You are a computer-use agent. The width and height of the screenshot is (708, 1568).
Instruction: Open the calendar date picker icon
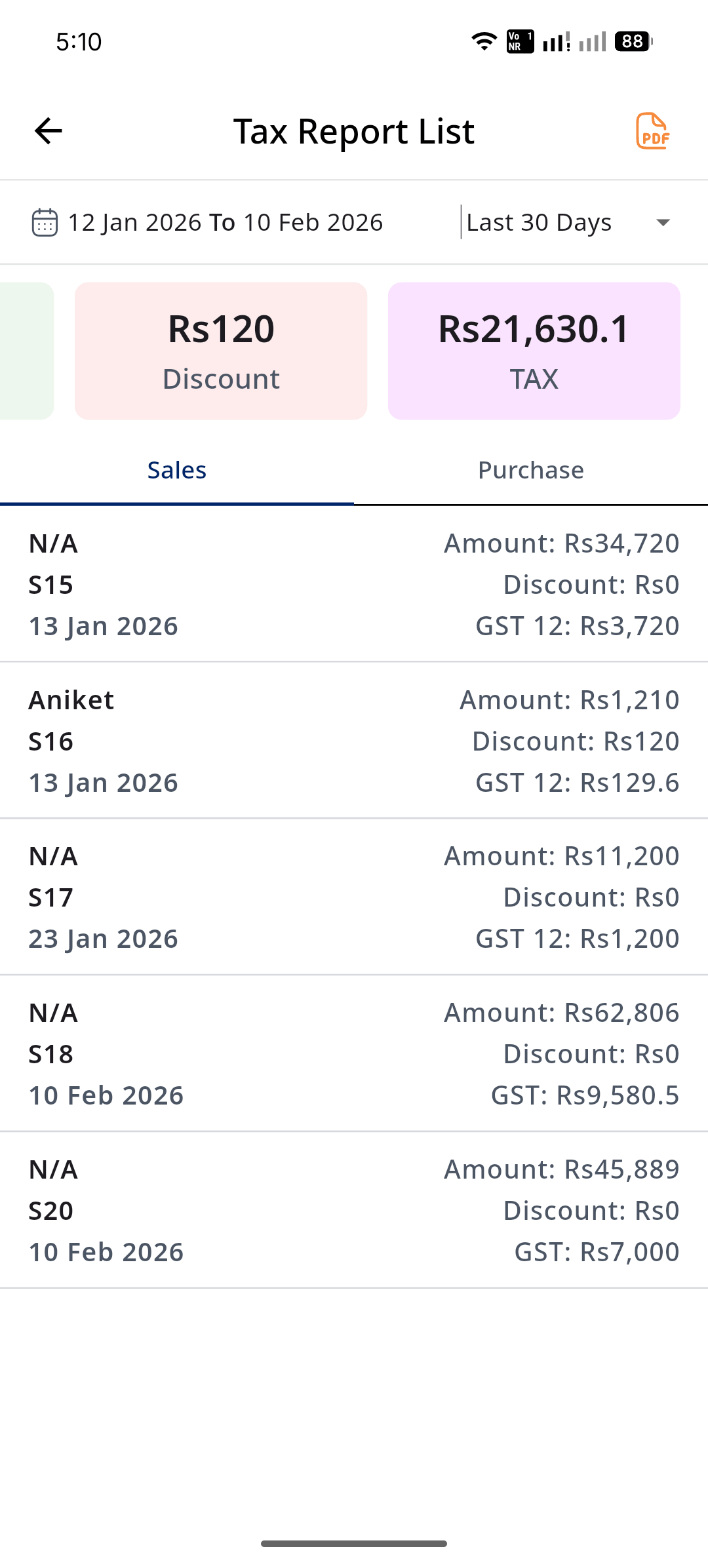(x=45, y=222)
